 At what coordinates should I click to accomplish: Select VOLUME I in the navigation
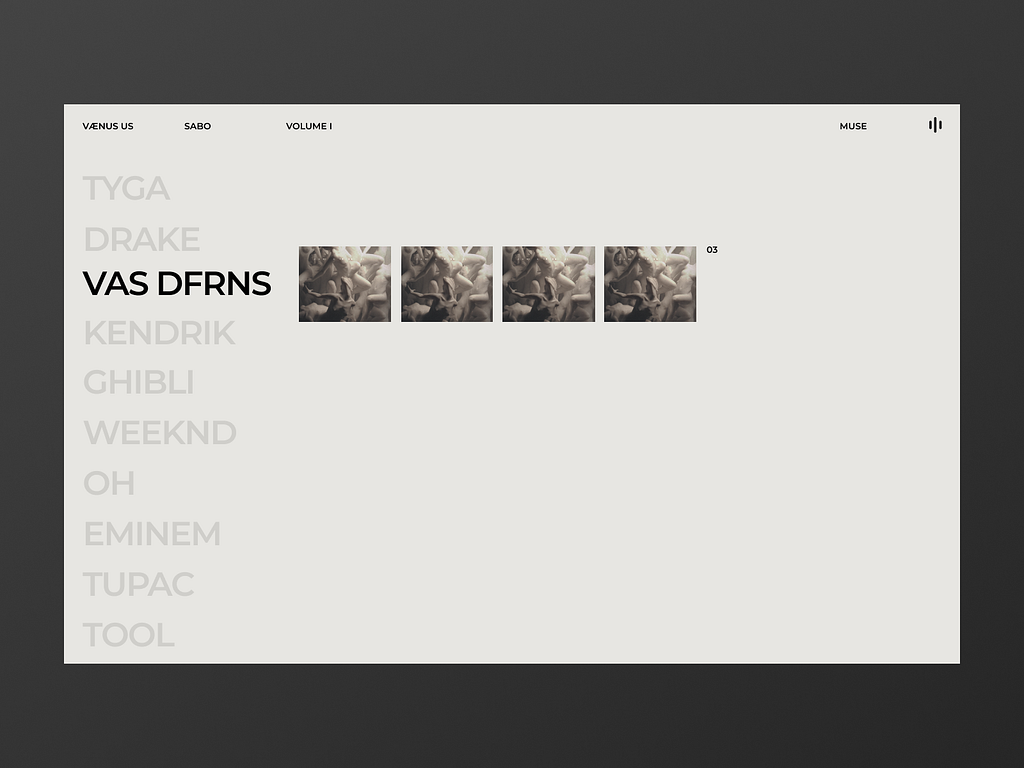pos(308,126)
